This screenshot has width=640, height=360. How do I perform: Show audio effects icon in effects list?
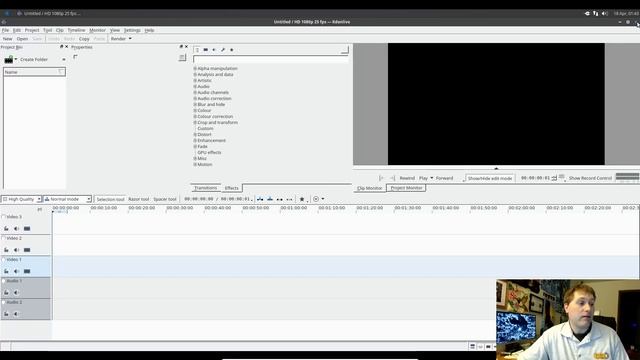[214, 50]
